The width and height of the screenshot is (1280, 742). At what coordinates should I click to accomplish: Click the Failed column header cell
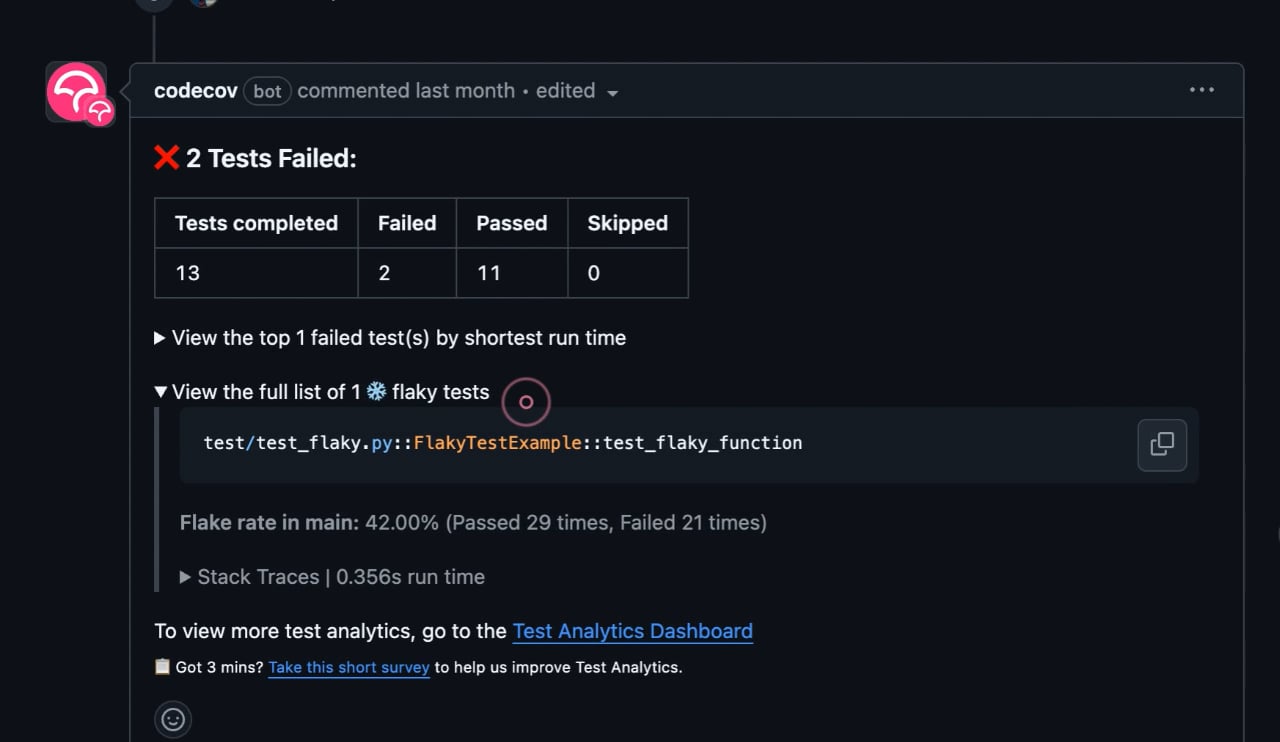(407, 223)
